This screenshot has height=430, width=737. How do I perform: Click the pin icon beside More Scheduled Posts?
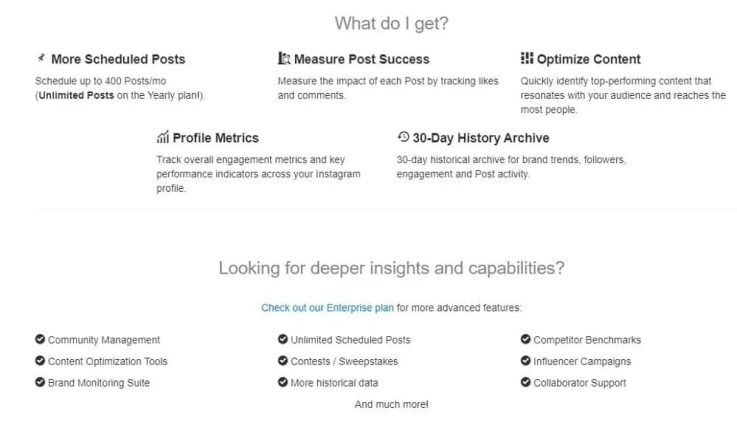point(41,58)
